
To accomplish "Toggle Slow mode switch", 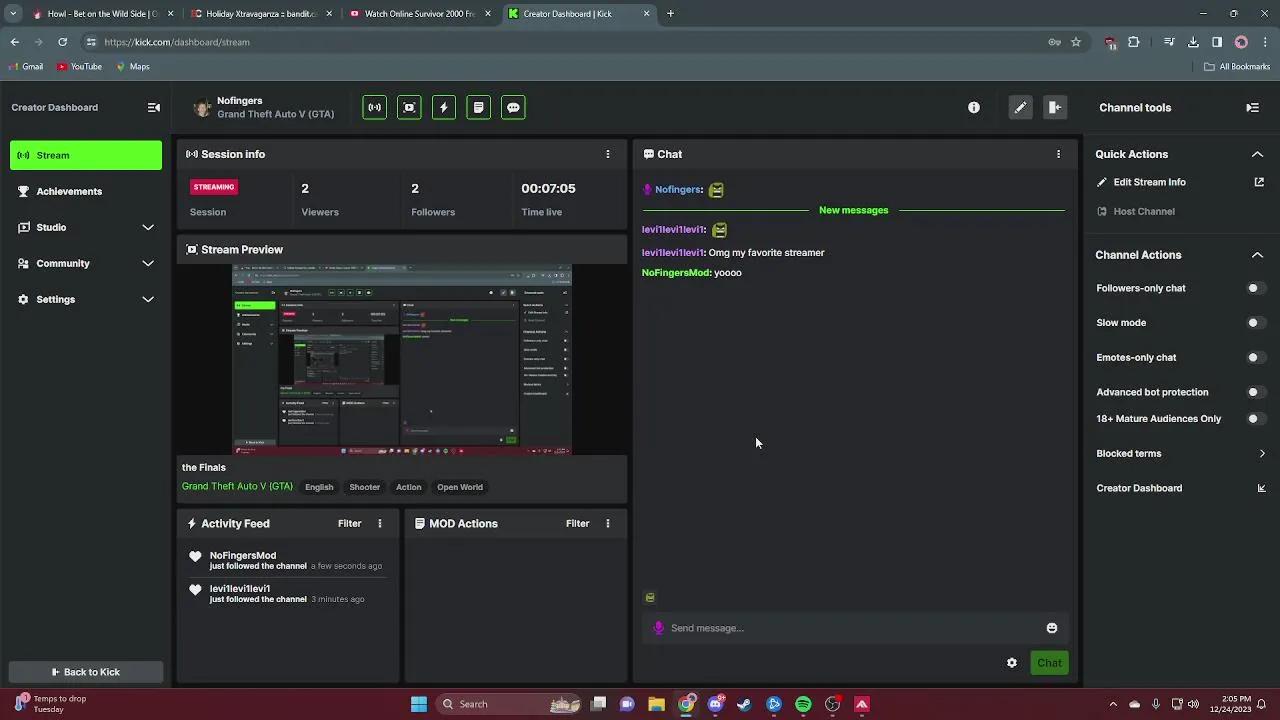I will (1256, 323).
